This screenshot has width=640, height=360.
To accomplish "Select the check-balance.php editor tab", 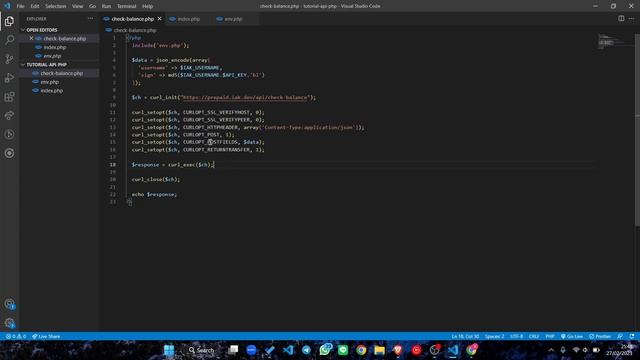I will (133, 19).
